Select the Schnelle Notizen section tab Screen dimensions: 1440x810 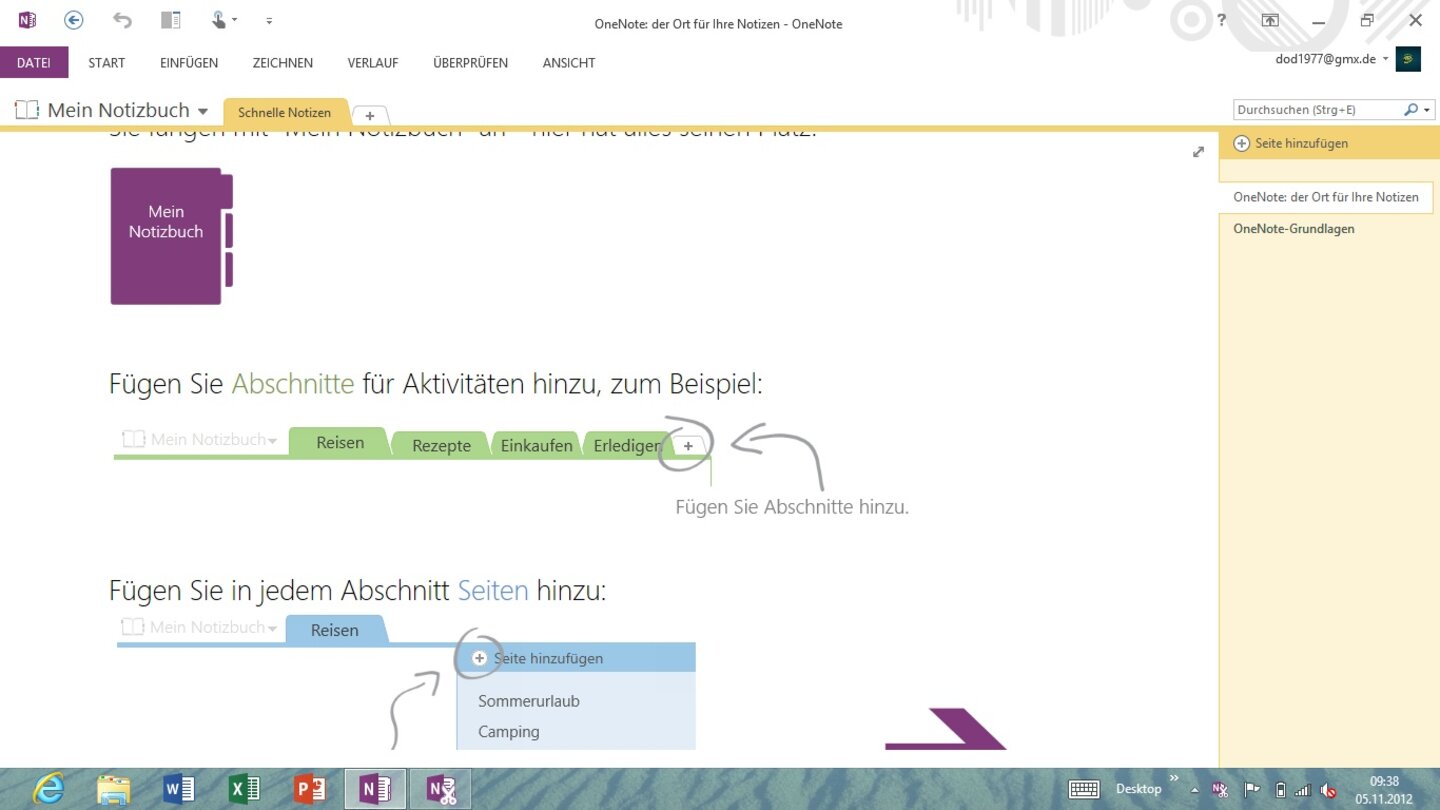(x=285, y=112)
